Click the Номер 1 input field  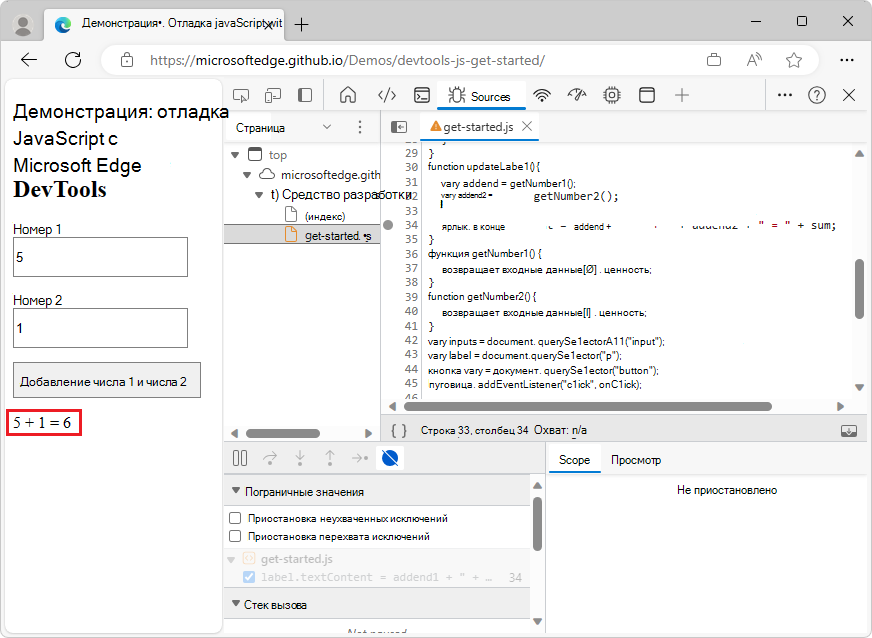[100, 257]
